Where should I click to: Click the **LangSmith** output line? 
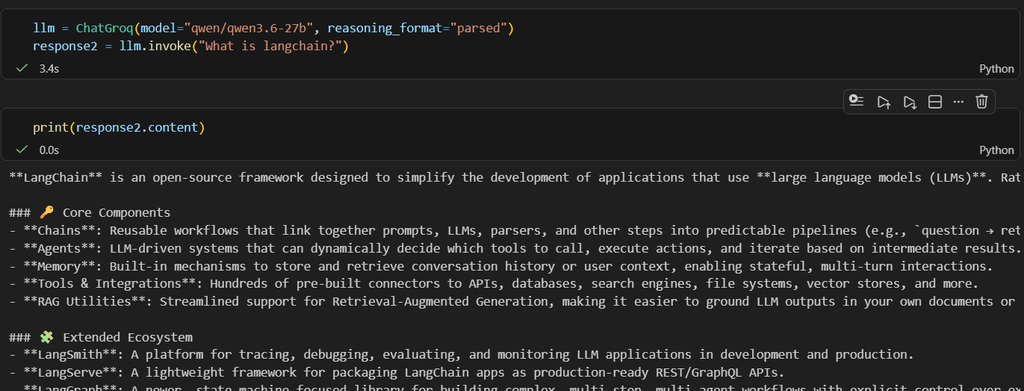tap(461, 355)
